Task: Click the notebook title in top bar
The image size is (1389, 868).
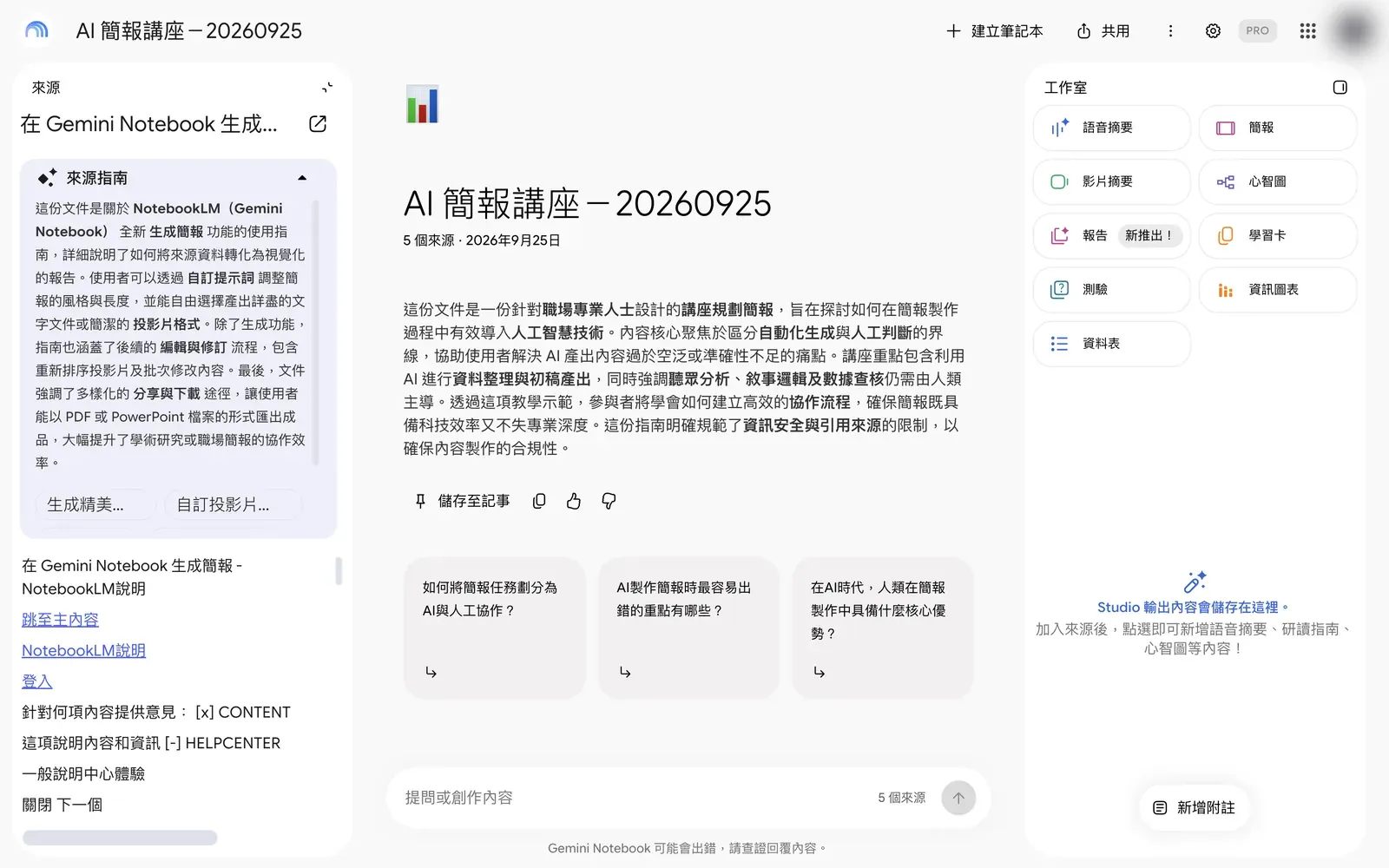Action: [x=189, y=31]
